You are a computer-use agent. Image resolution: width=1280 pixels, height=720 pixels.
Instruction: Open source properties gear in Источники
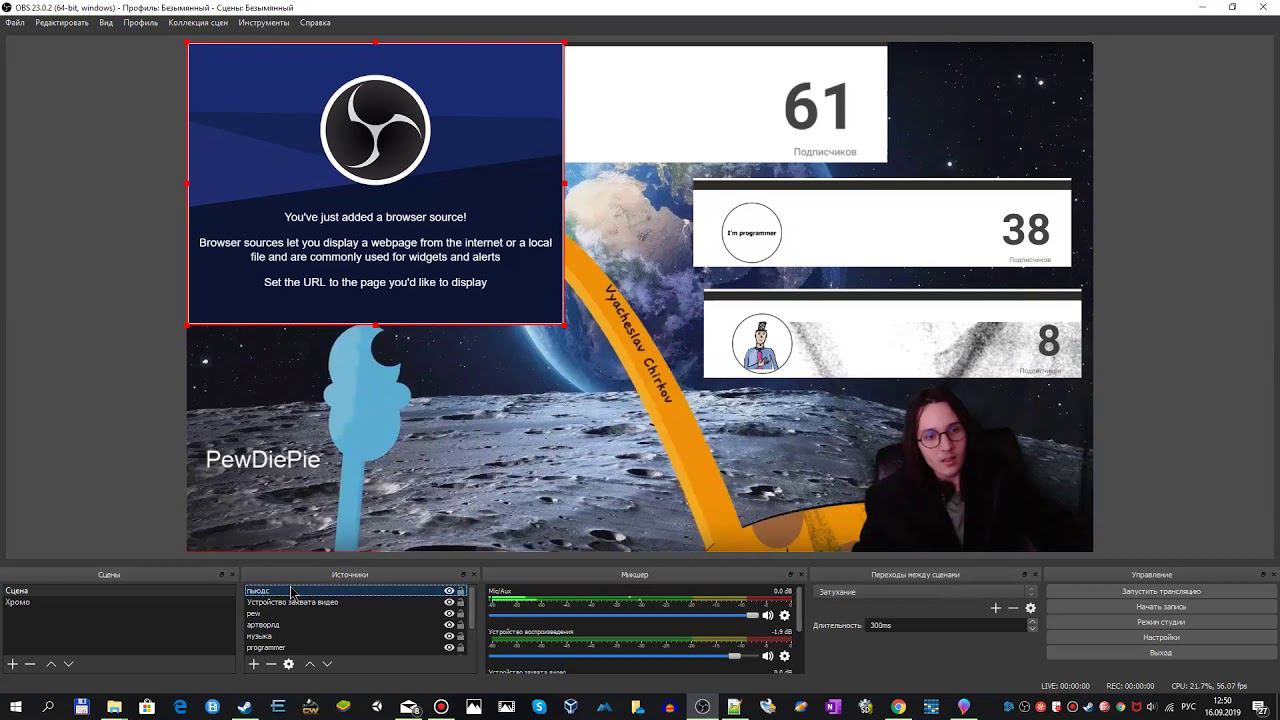(x=289, y=664)
